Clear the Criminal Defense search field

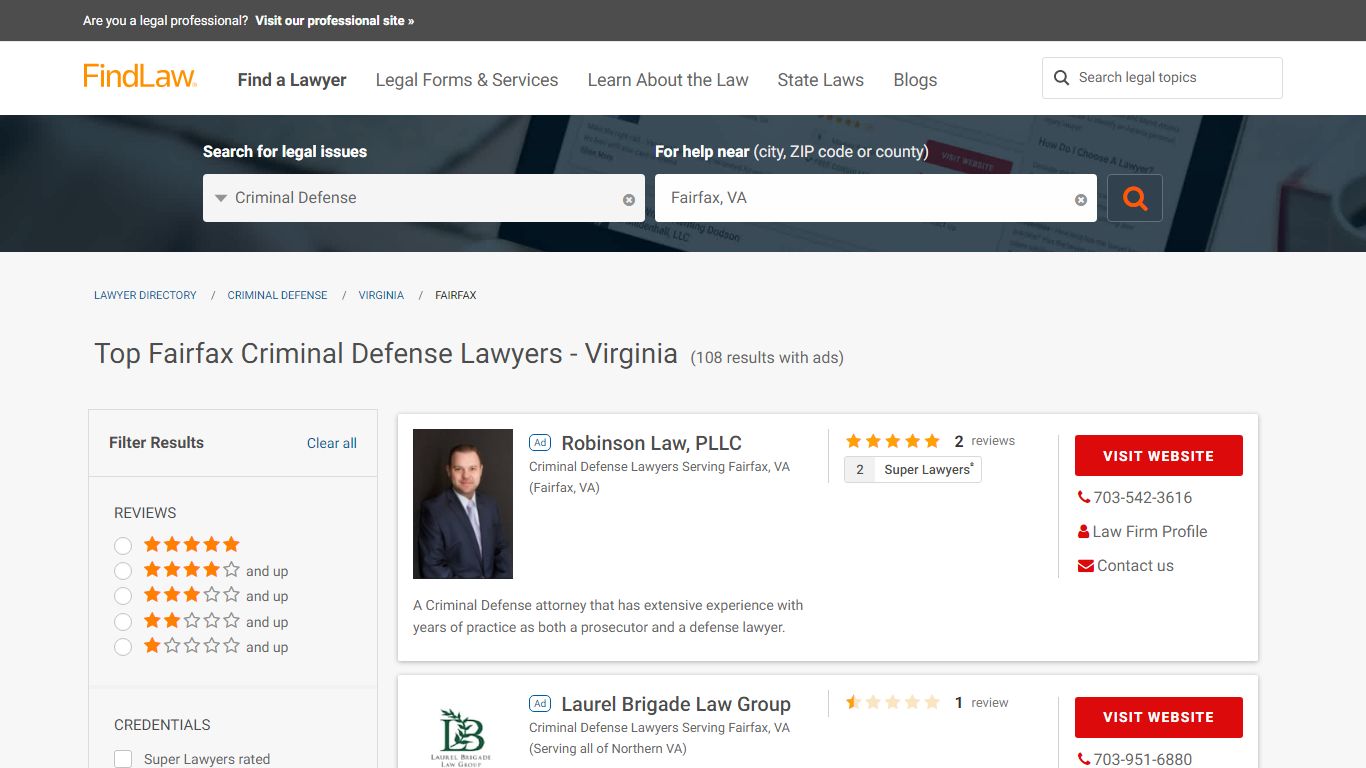[629, 200]
